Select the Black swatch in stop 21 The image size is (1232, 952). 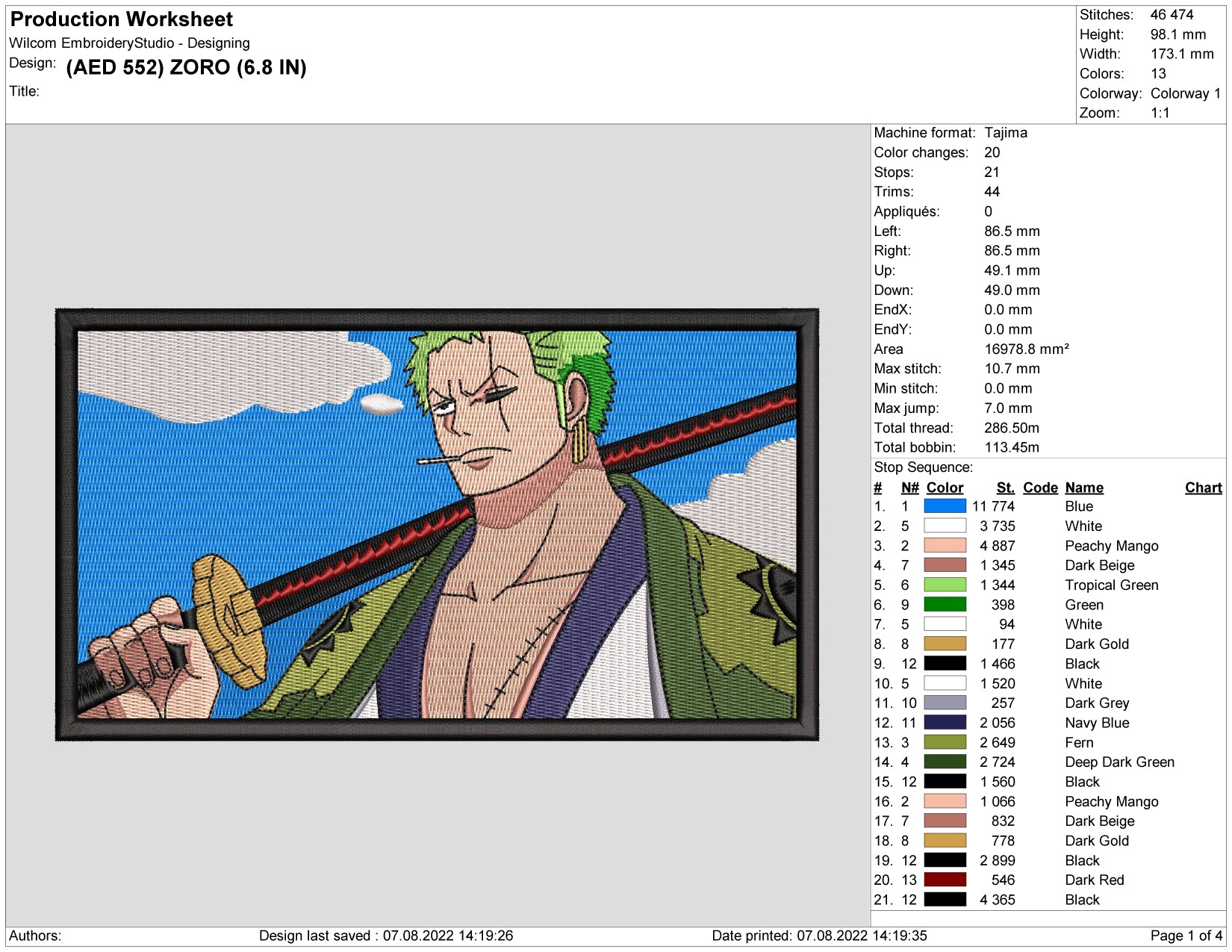coord(945,900)
